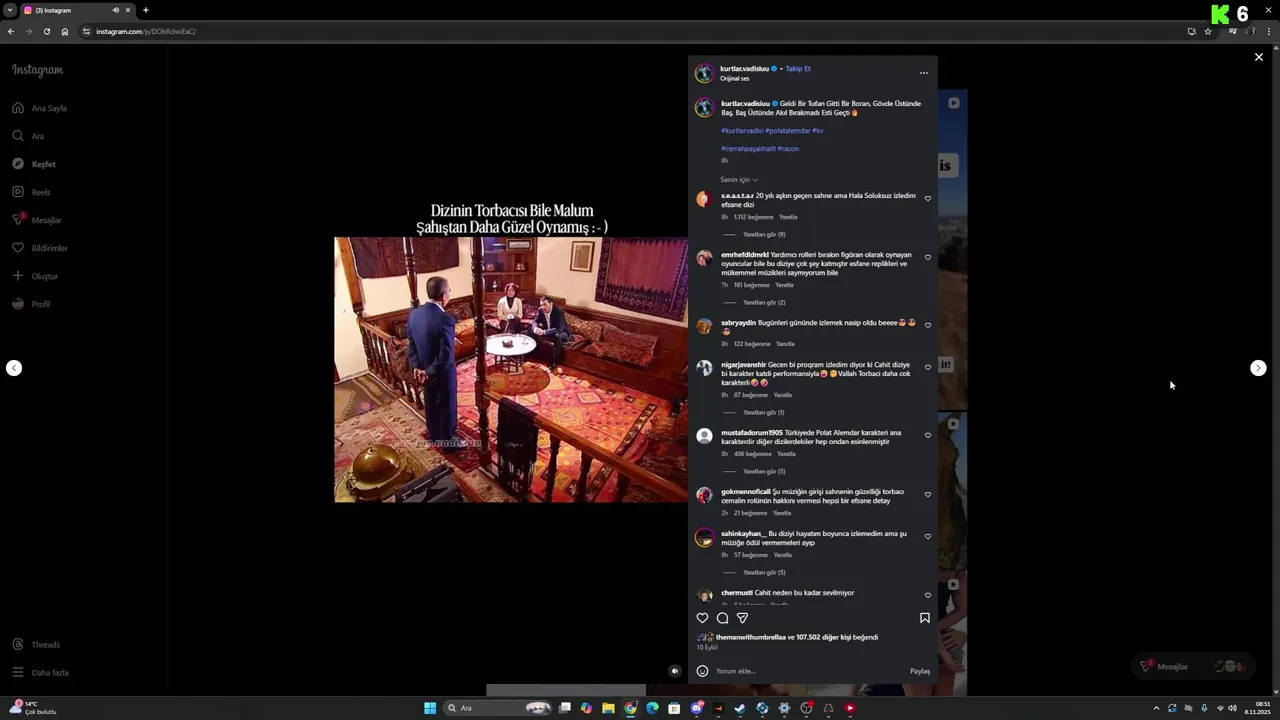
Task: Share the post with paper plane icon
Action: click(x=742, y=618)
